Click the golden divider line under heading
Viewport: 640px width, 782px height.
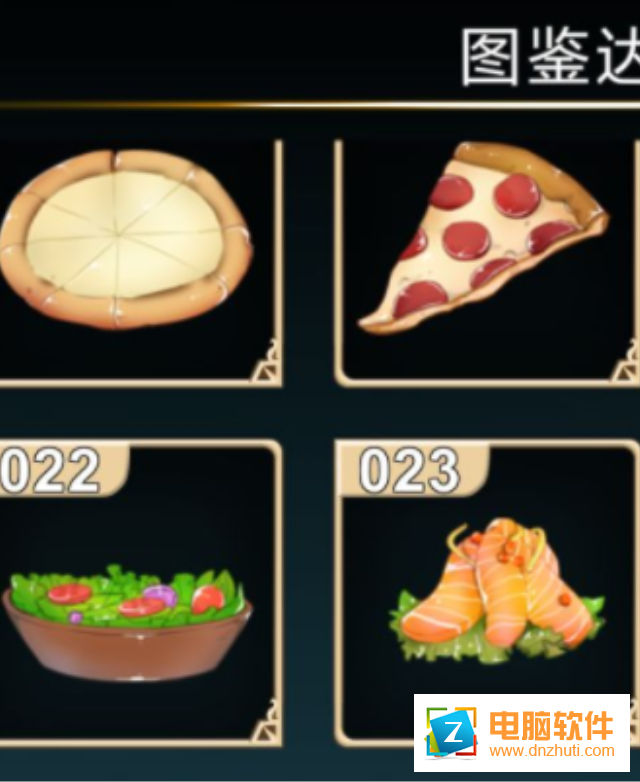coord(320,105)
